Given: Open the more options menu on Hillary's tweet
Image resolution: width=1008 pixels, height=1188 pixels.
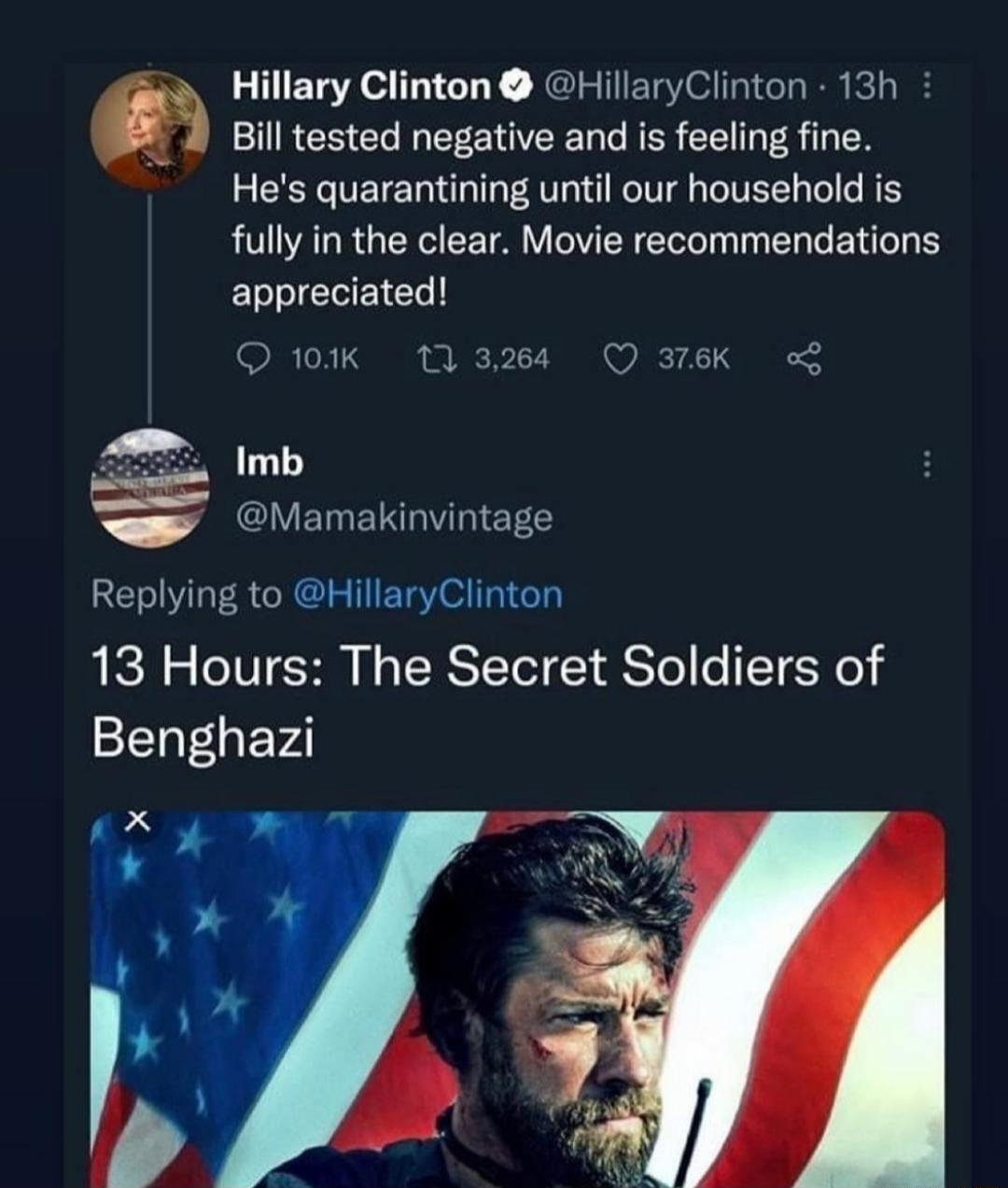Looking at the screenshot, I should tap(926, 86).
